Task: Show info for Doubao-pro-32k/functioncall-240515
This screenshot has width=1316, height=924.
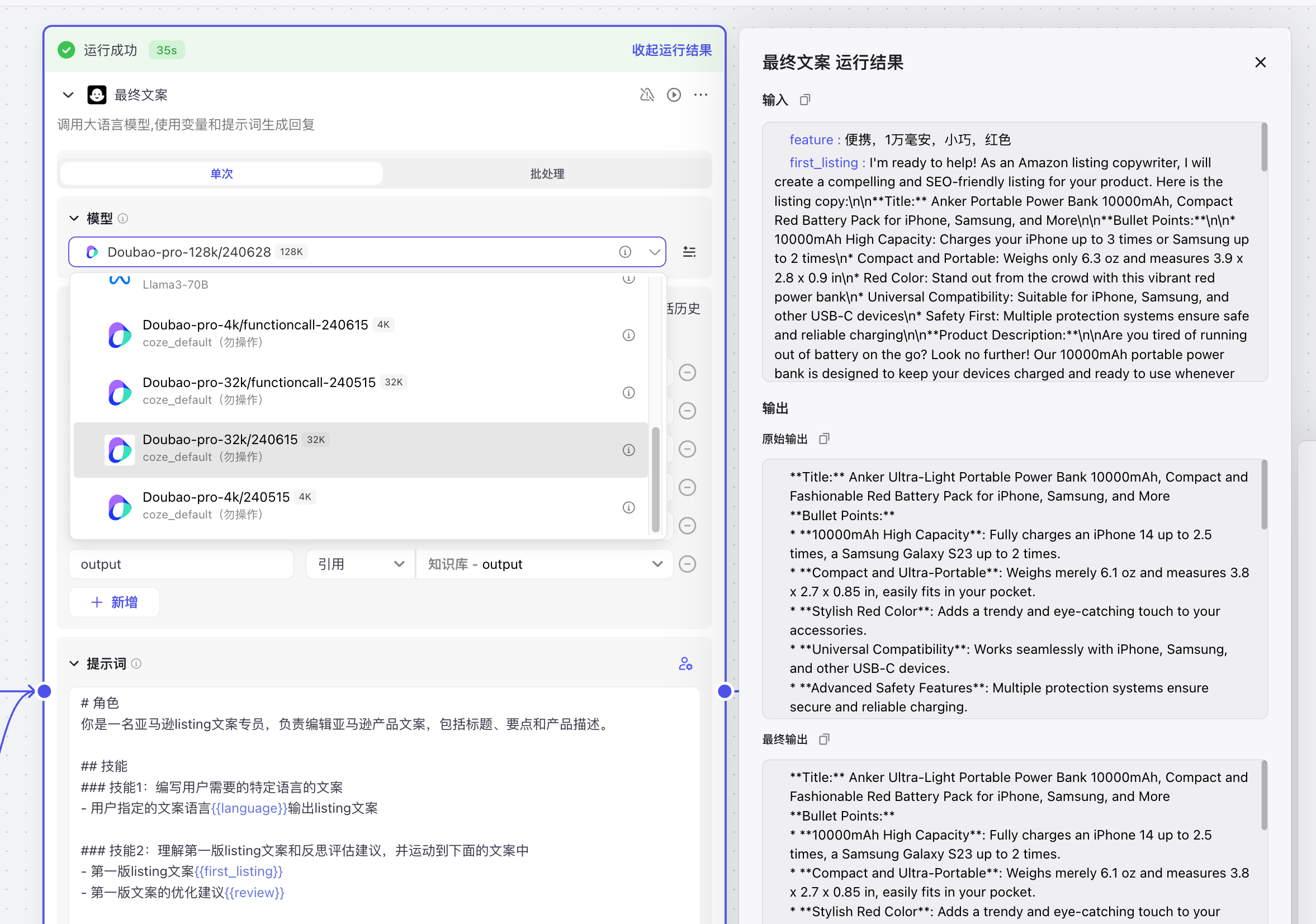Action: click(x=629, y=392)
